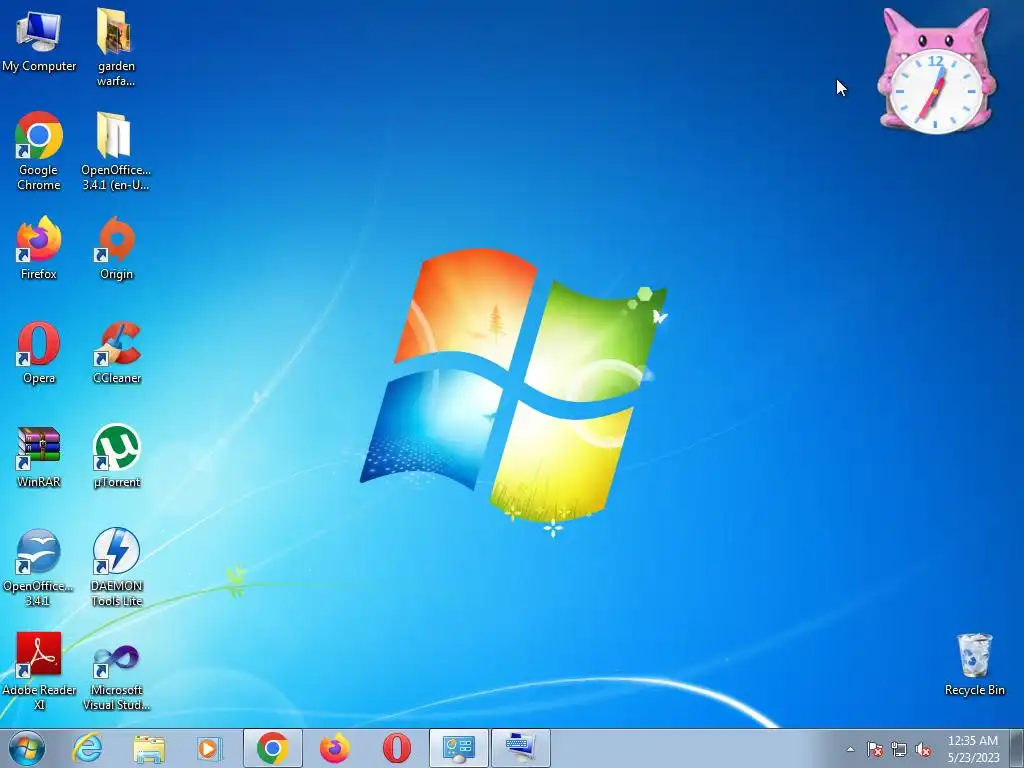Click the pink cat clock gadget
1024x768 pixels.
coord(936,71)
